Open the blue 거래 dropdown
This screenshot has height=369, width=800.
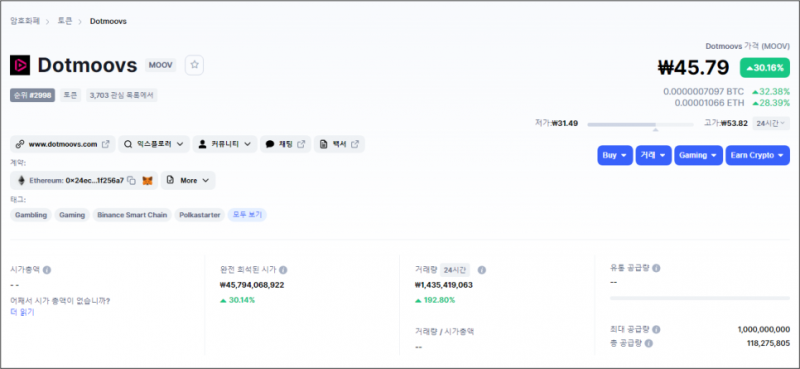(x=653, y=156)
